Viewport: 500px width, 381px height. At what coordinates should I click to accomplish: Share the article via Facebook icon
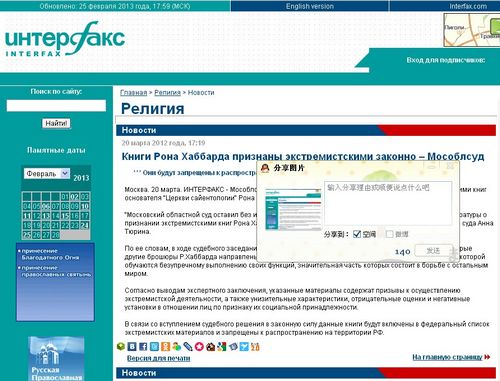pos(143,347)
